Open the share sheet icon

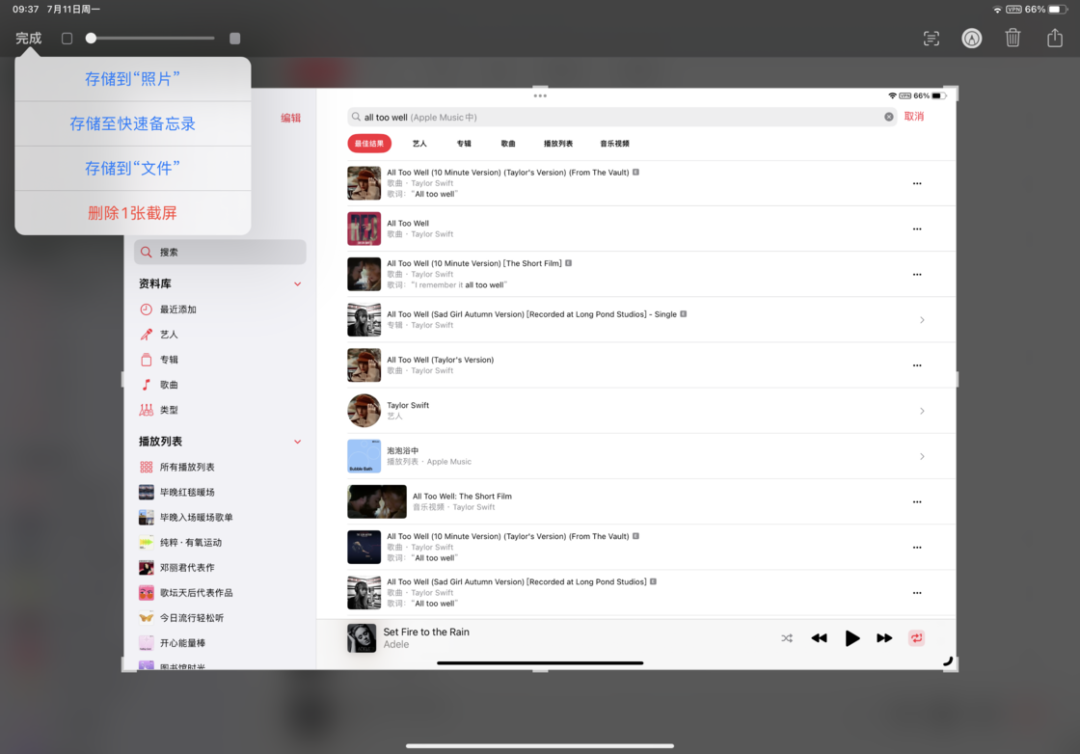tap(1055, 37)
